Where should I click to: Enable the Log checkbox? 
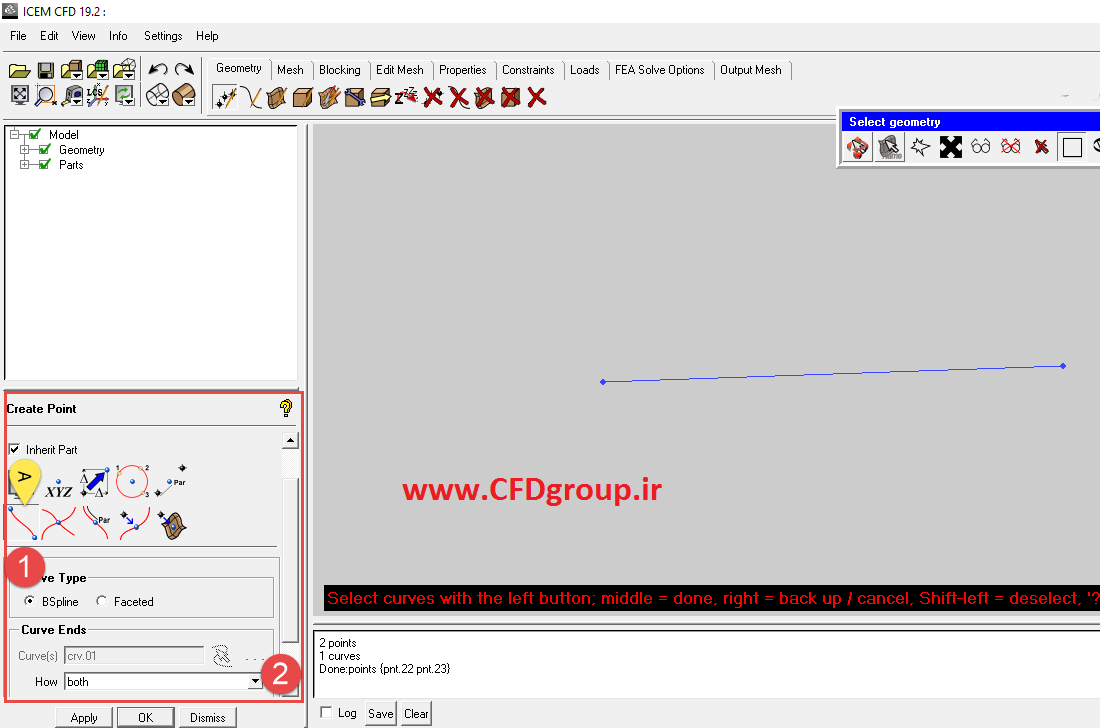tap(326, 713)
